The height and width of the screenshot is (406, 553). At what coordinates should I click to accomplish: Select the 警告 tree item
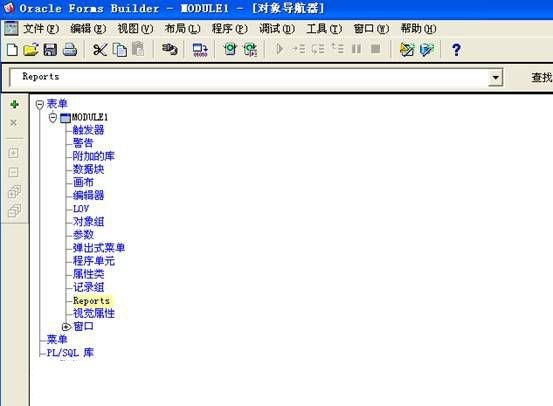pyautogui.click(x=83, y=143)
